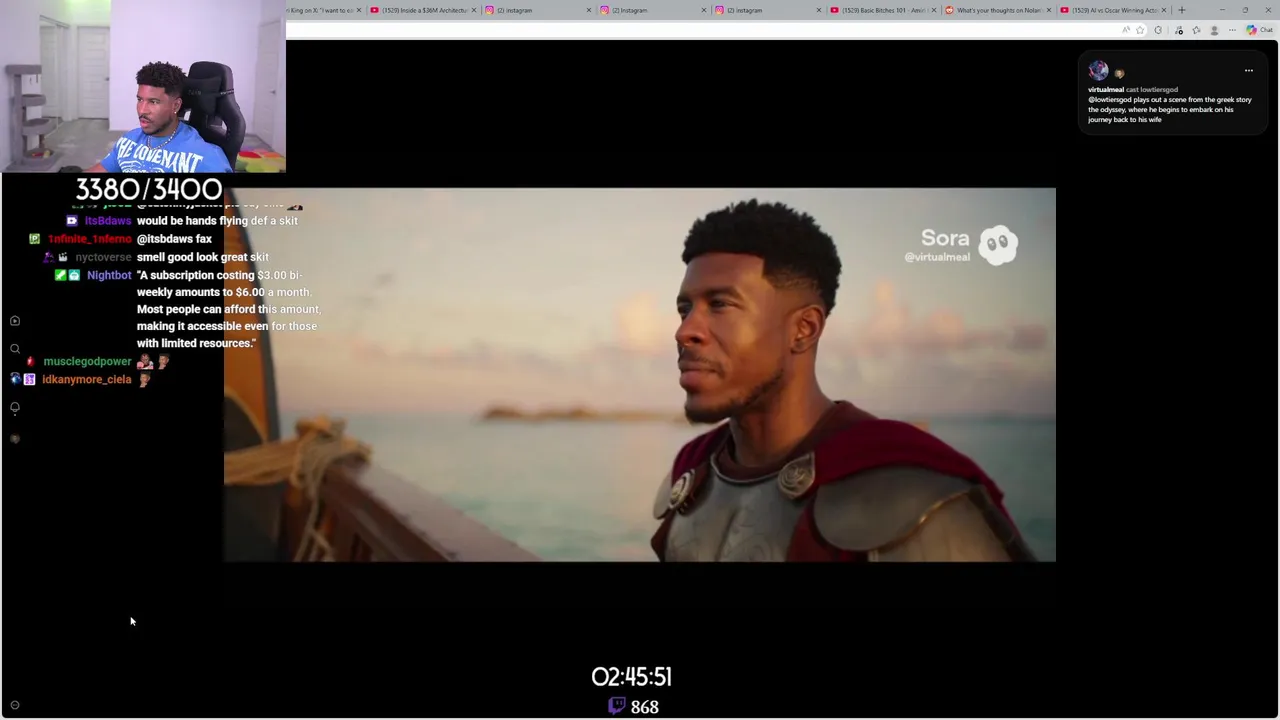Click the itsBdaws purple chat badge icon
This screenshot has width=1280, height=720.
72,221
